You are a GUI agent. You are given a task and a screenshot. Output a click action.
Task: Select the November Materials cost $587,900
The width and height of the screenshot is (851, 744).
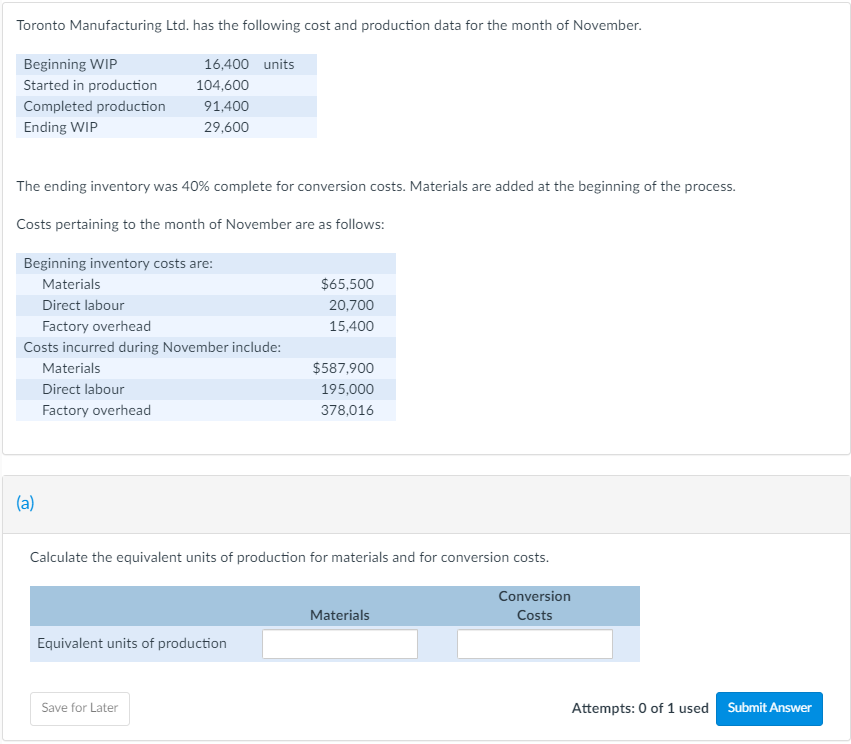point(343,368)
